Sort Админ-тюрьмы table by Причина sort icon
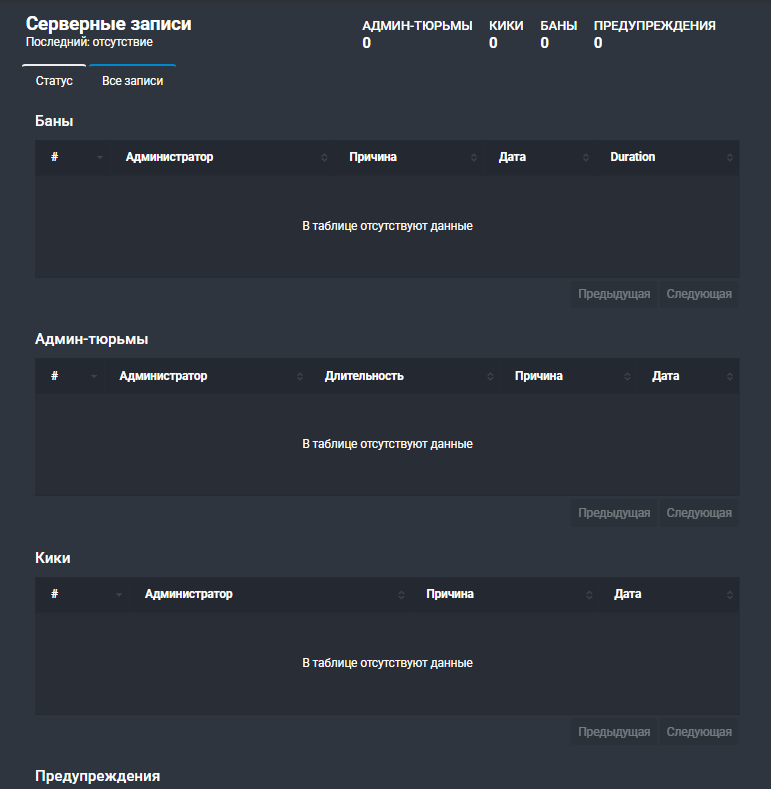Screen dimensions: 771x789 [x=627, y=376]
